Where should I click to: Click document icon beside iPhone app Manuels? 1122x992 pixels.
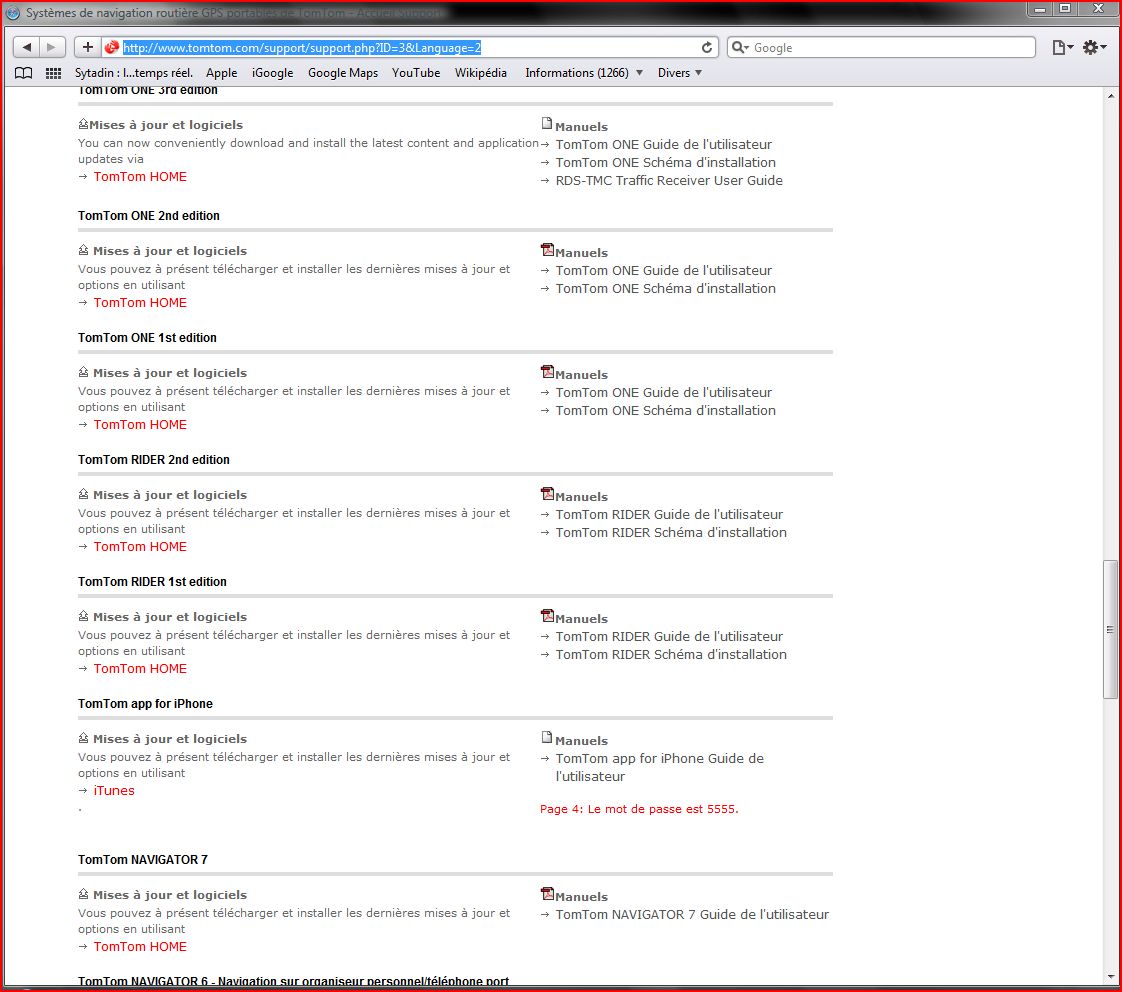547,738
